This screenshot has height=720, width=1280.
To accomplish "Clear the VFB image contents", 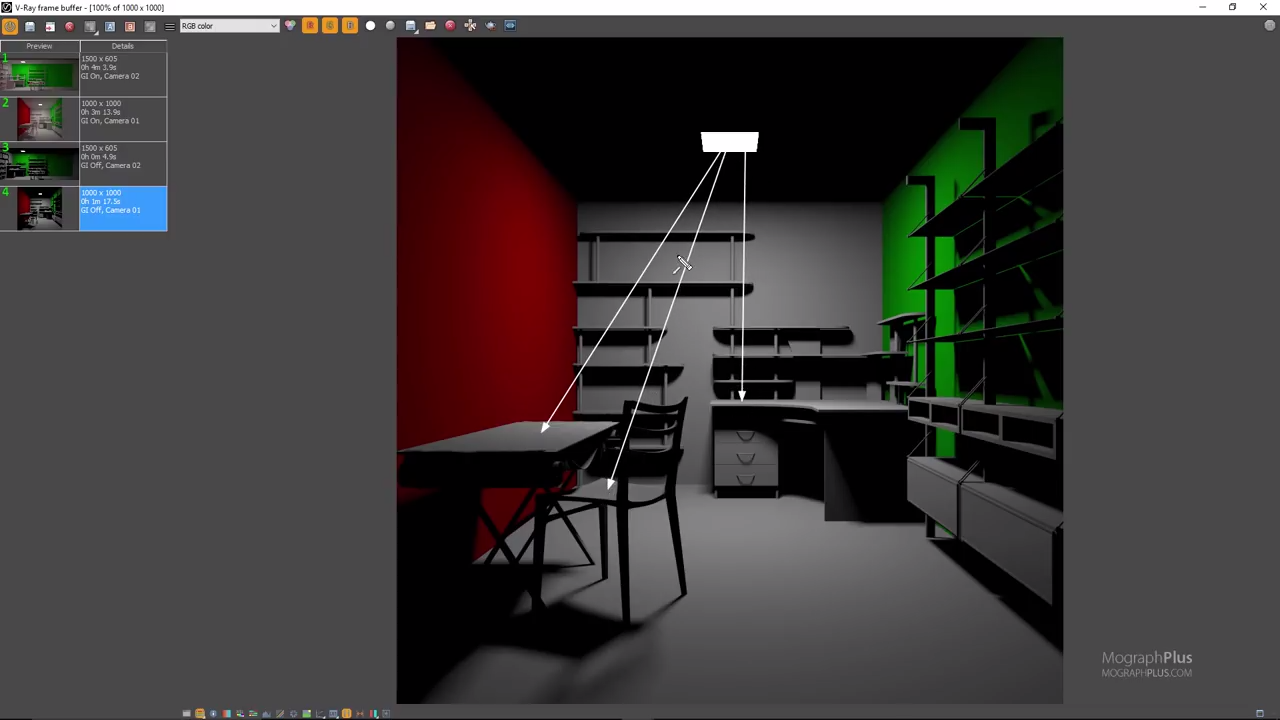I will (x=450, y=25).
